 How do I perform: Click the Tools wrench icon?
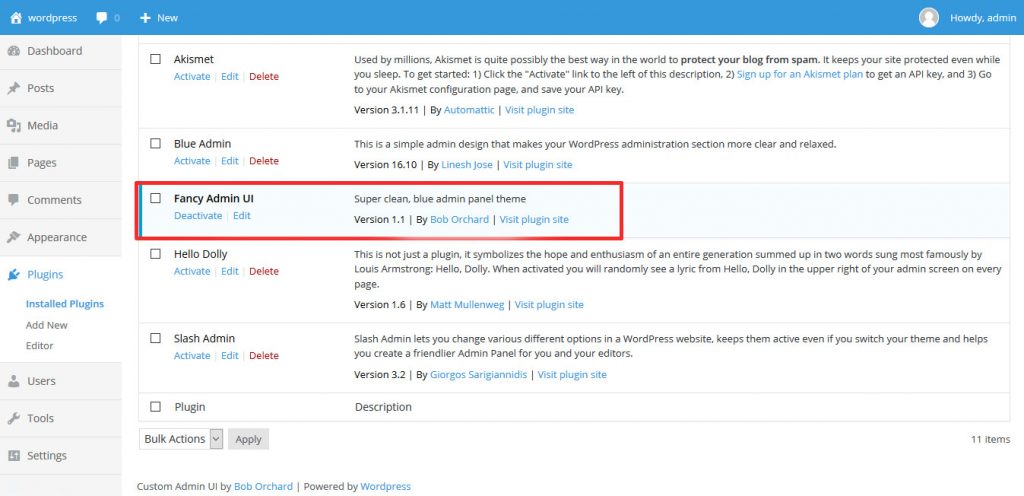coord(14,419)
